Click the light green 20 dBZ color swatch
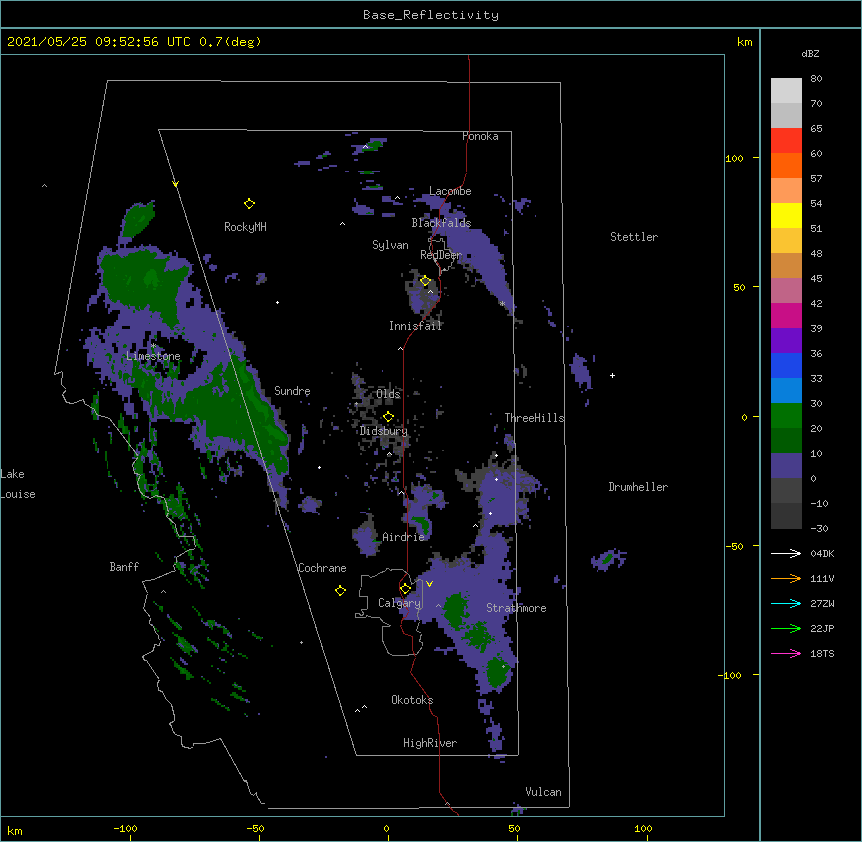The height and width of the screenshot is (842, 862). [x=786, y=416]
